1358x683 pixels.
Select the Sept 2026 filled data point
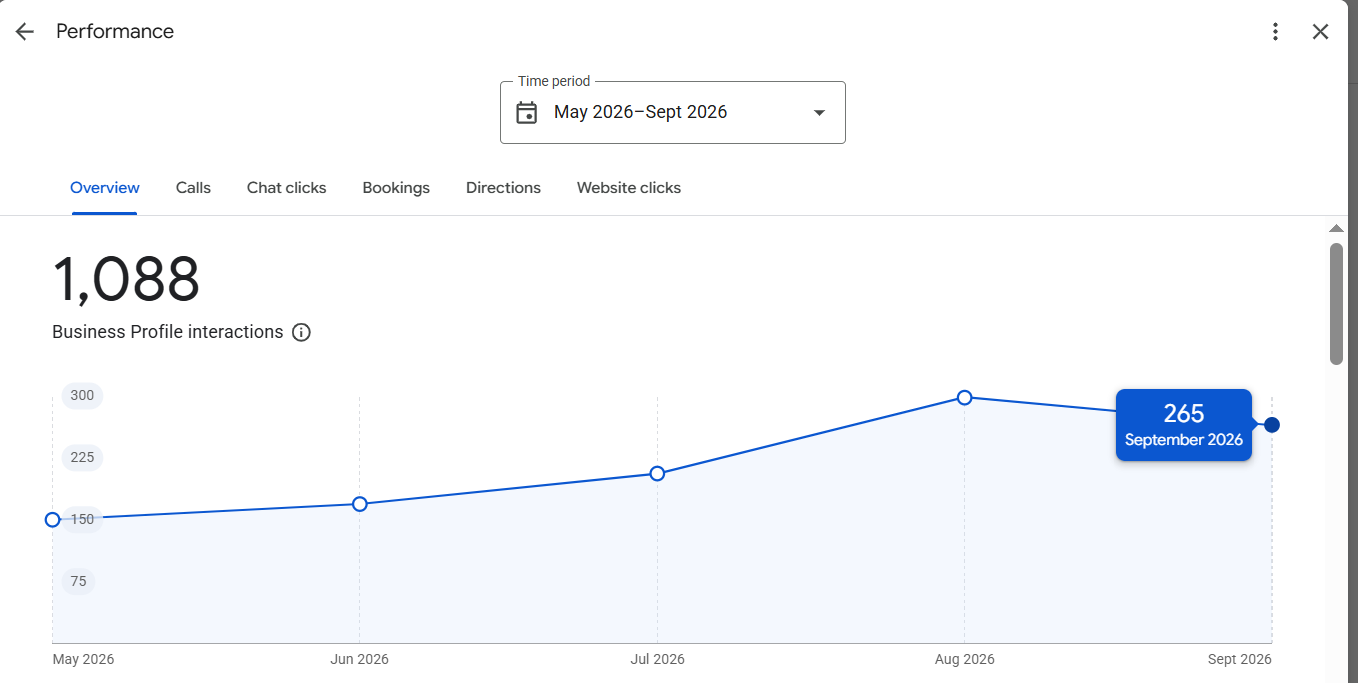coord(1272,425)
